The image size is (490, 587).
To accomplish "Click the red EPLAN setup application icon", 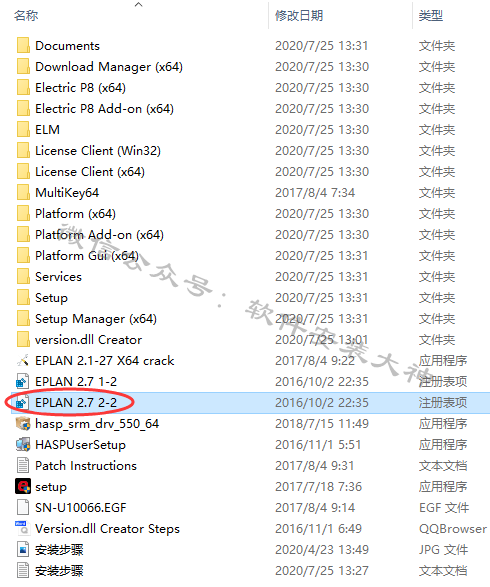I will tap(23, 486).
